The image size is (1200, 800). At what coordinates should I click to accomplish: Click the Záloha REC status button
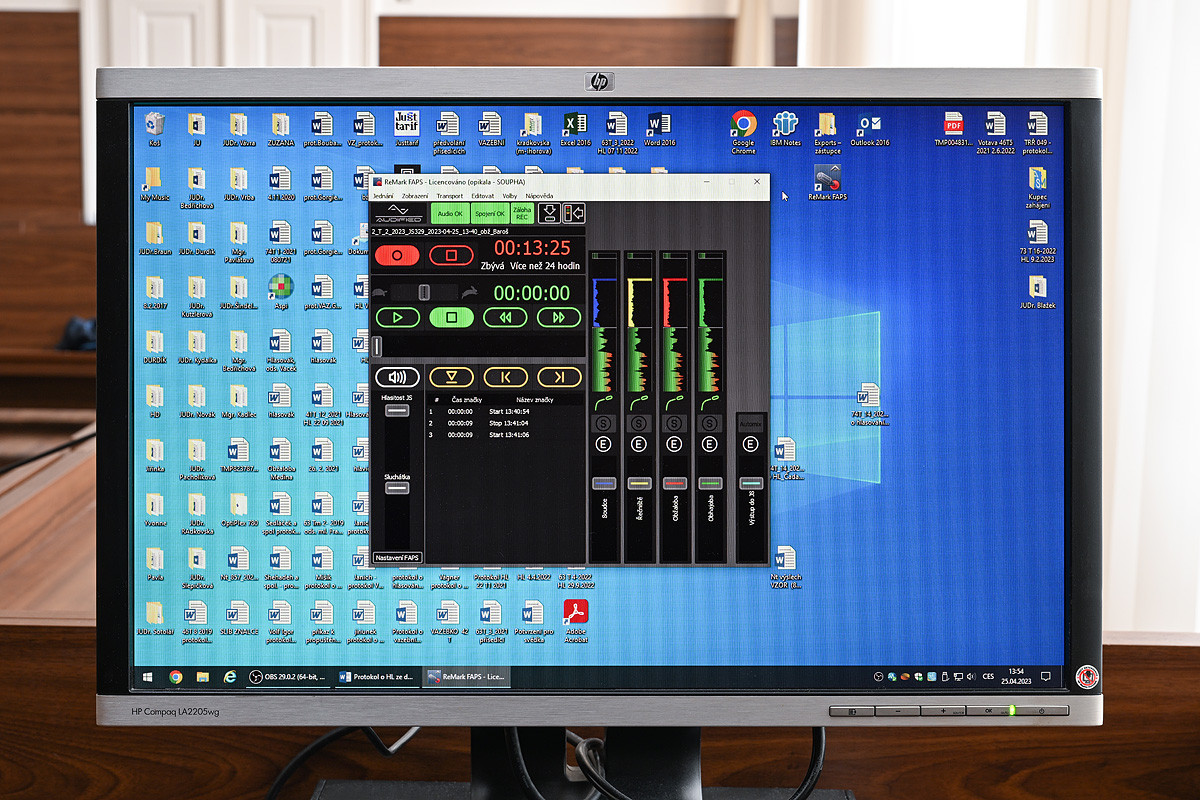click(521, 213)
